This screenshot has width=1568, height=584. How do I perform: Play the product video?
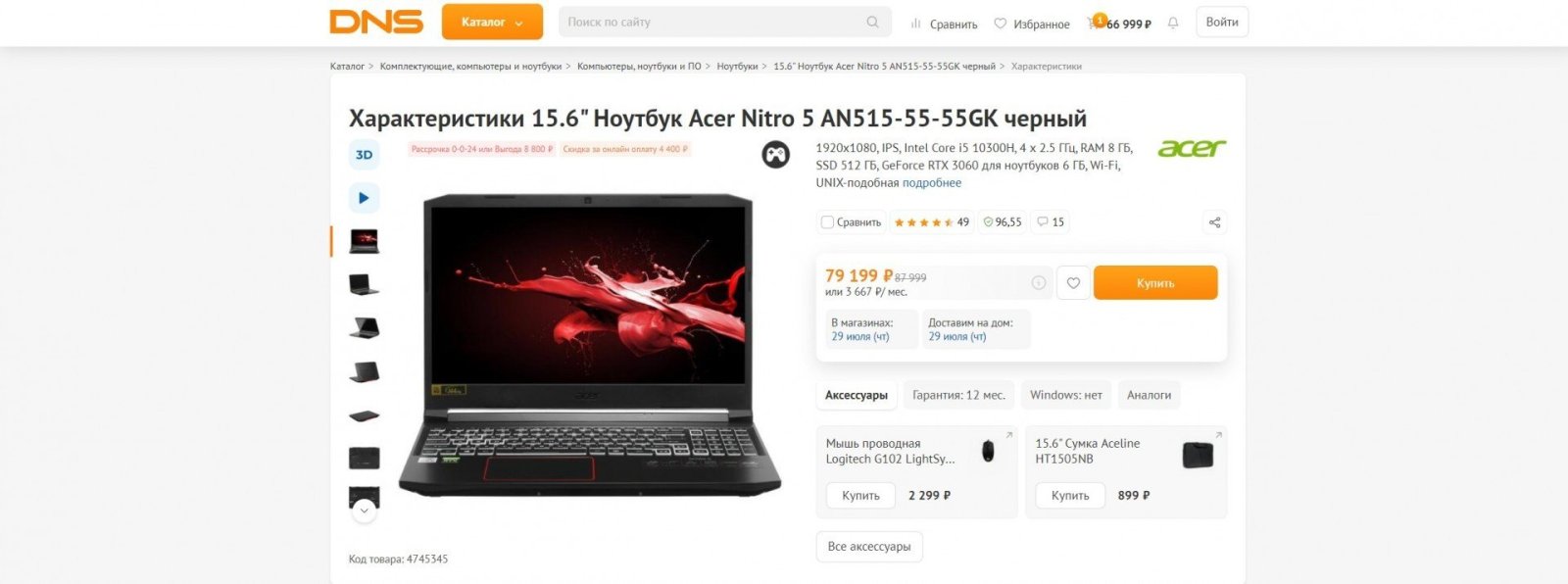(364, 198)
